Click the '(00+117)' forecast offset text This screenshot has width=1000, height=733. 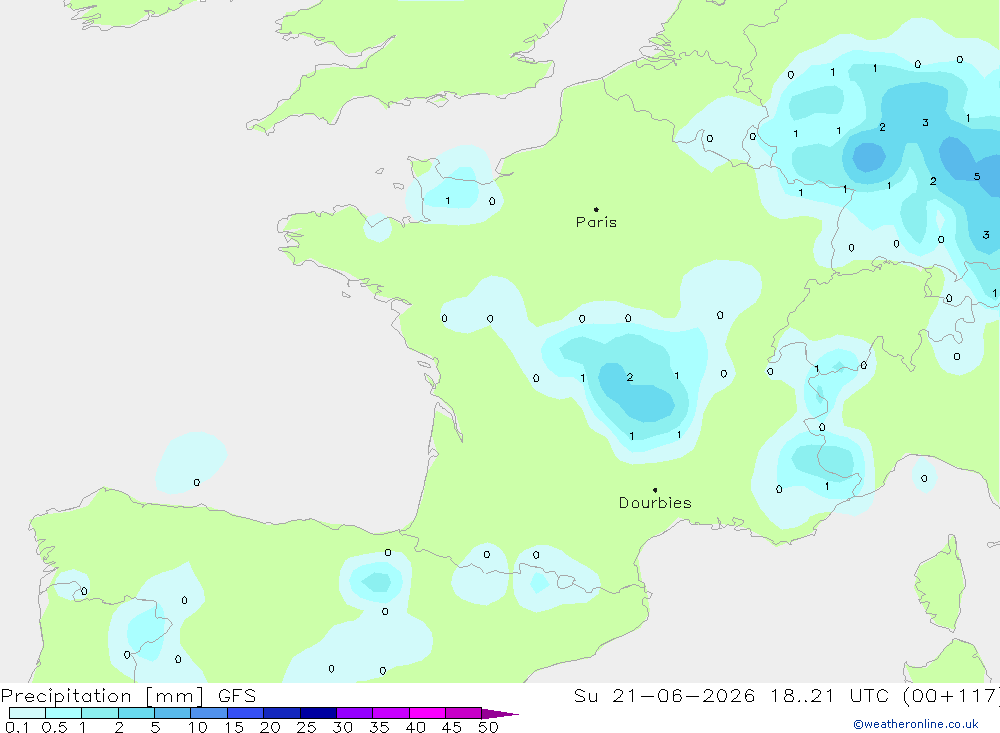coord(952,696)
